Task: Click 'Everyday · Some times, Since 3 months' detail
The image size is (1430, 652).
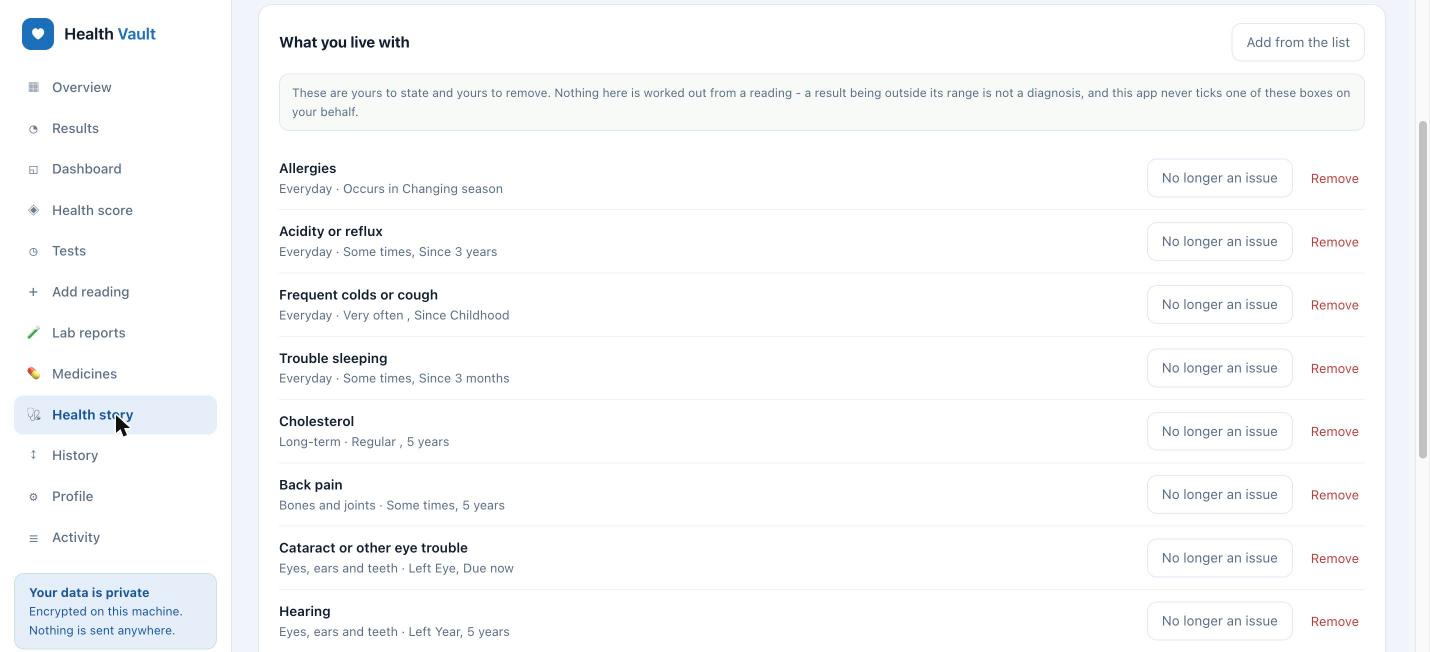Action: tap(394, 378)
